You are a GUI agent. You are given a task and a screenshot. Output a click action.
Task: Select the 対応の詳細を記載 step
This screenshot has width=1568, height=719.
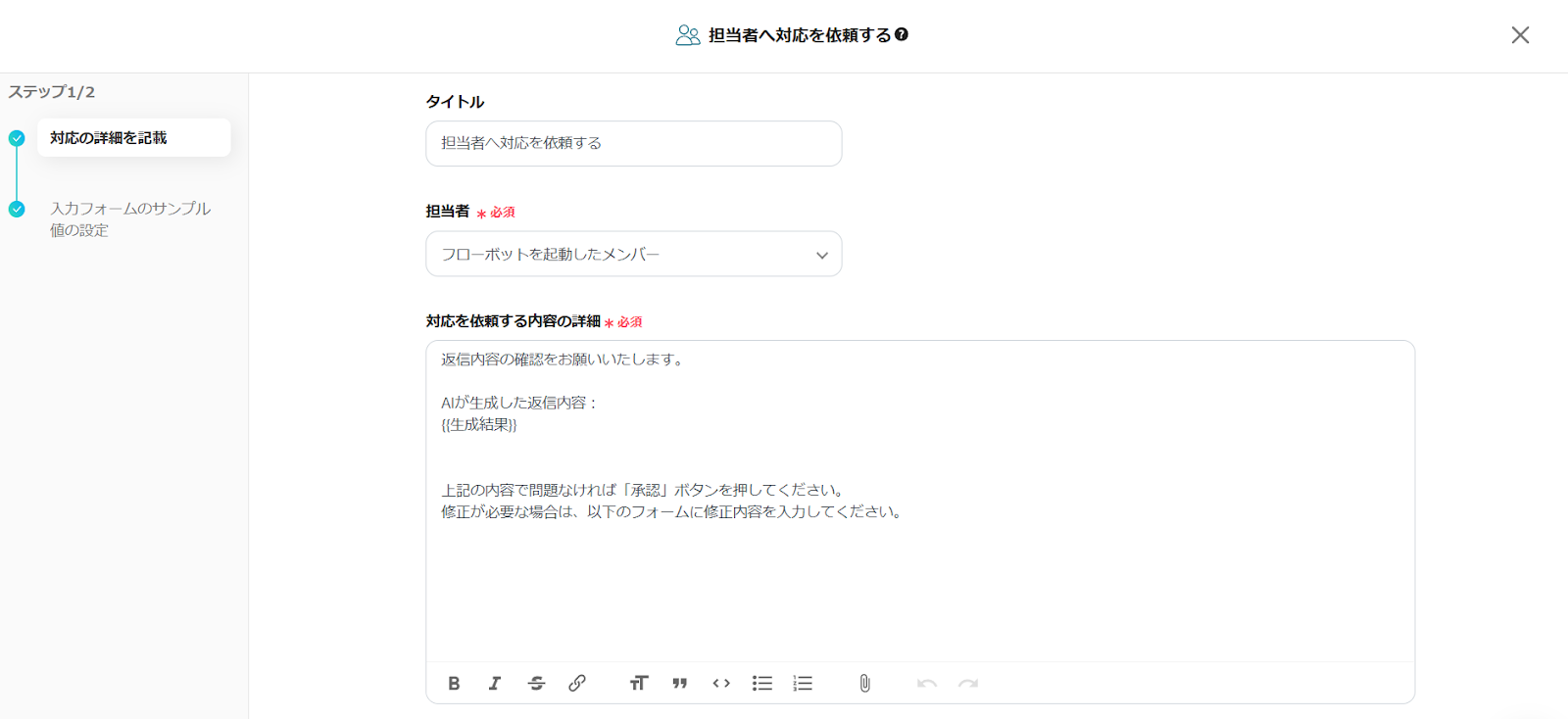point(134,138)
